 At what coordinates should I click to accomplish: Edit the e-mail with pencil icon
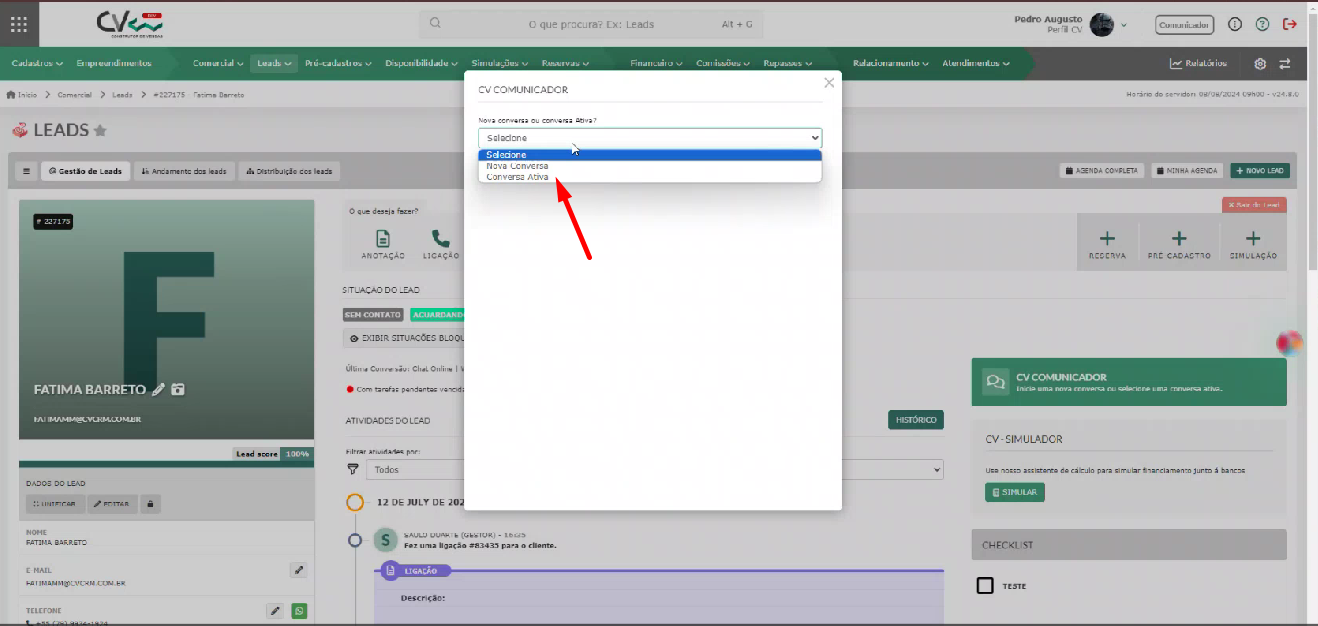298,570
